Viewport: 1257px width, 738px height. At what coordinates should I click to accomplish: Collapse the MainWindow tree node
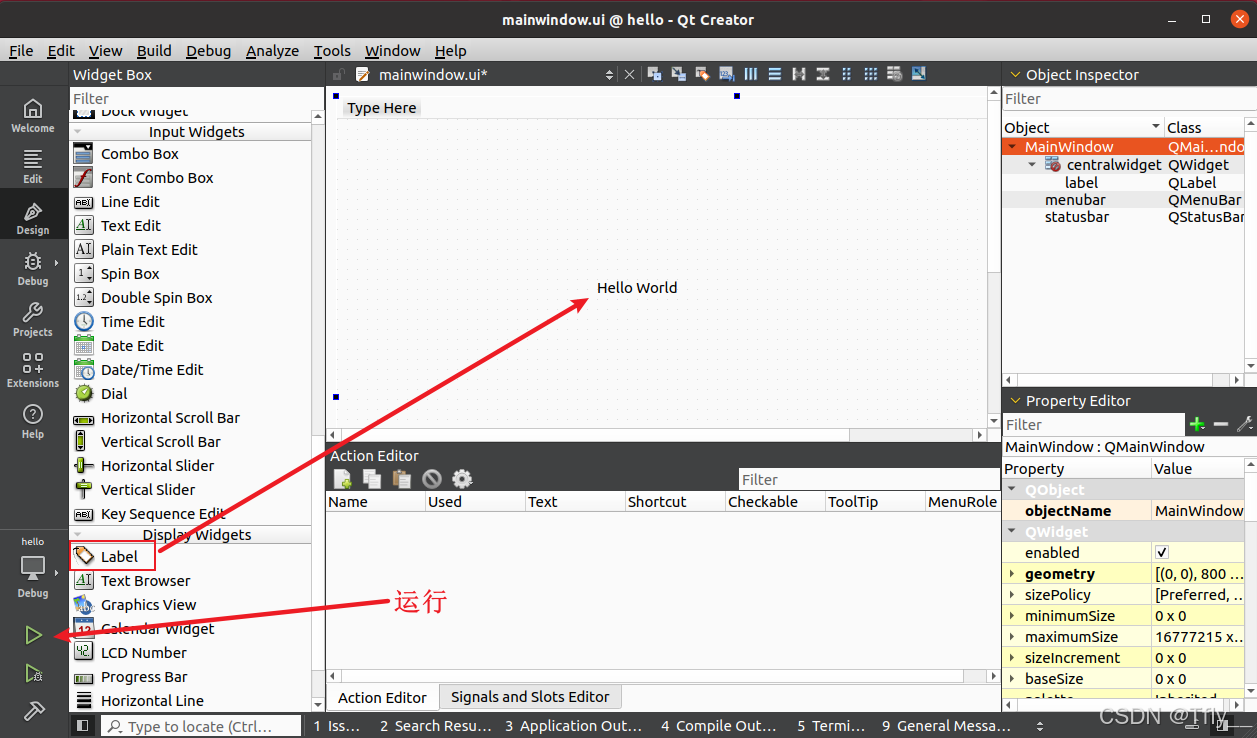tap(1012, 147)
